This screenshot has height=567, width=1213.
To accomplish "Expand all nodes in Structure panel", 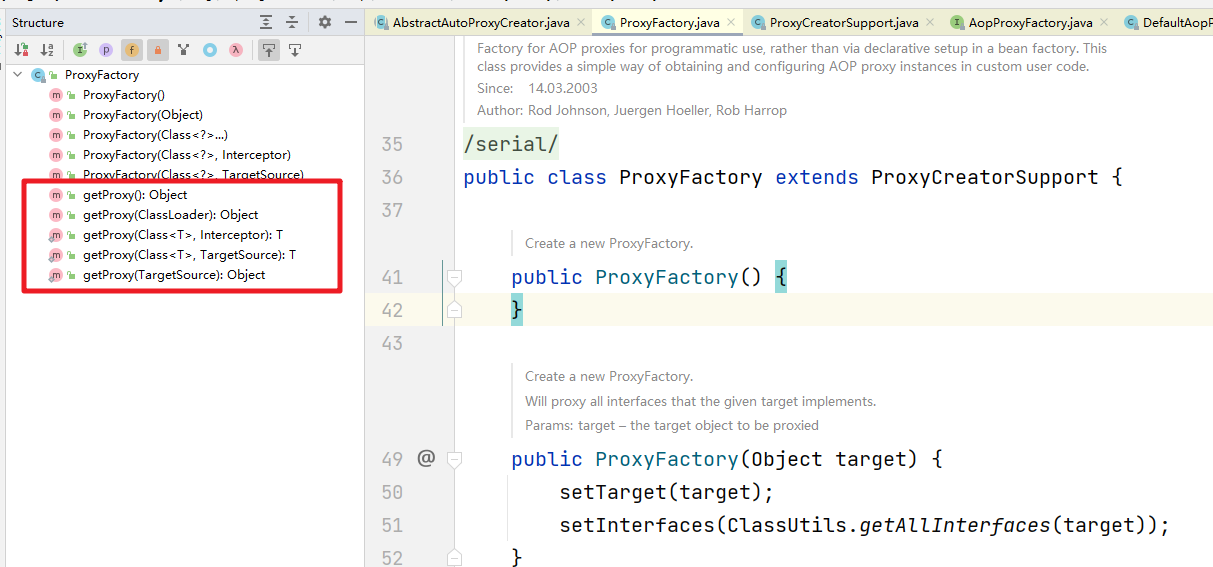I will pyautogui.click(x=265, y=22).
